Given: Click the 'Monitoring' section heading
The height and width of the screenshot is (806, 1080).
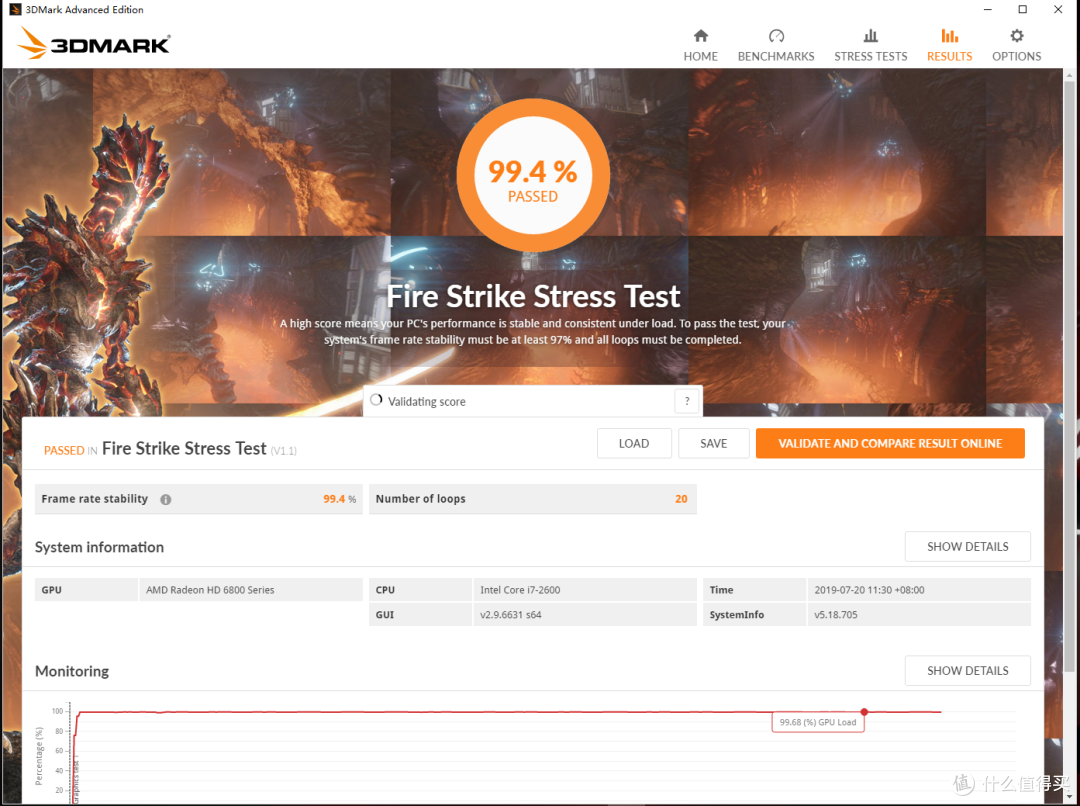Looking at the screenshot, I should pyautogui.click(x=72, y=671).
